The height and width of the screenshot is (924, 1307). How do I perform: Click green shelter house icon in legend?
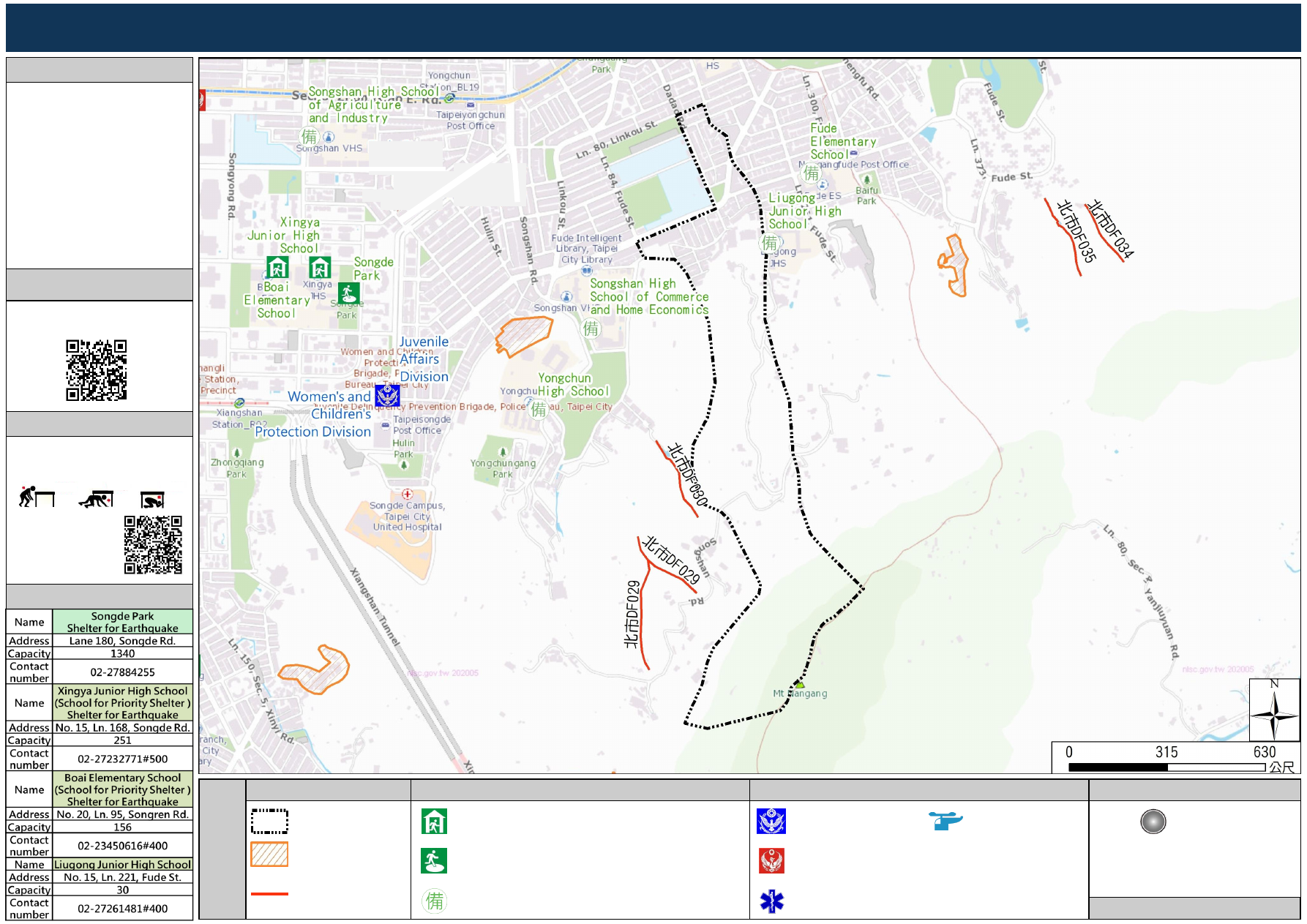tap(434, 821)
